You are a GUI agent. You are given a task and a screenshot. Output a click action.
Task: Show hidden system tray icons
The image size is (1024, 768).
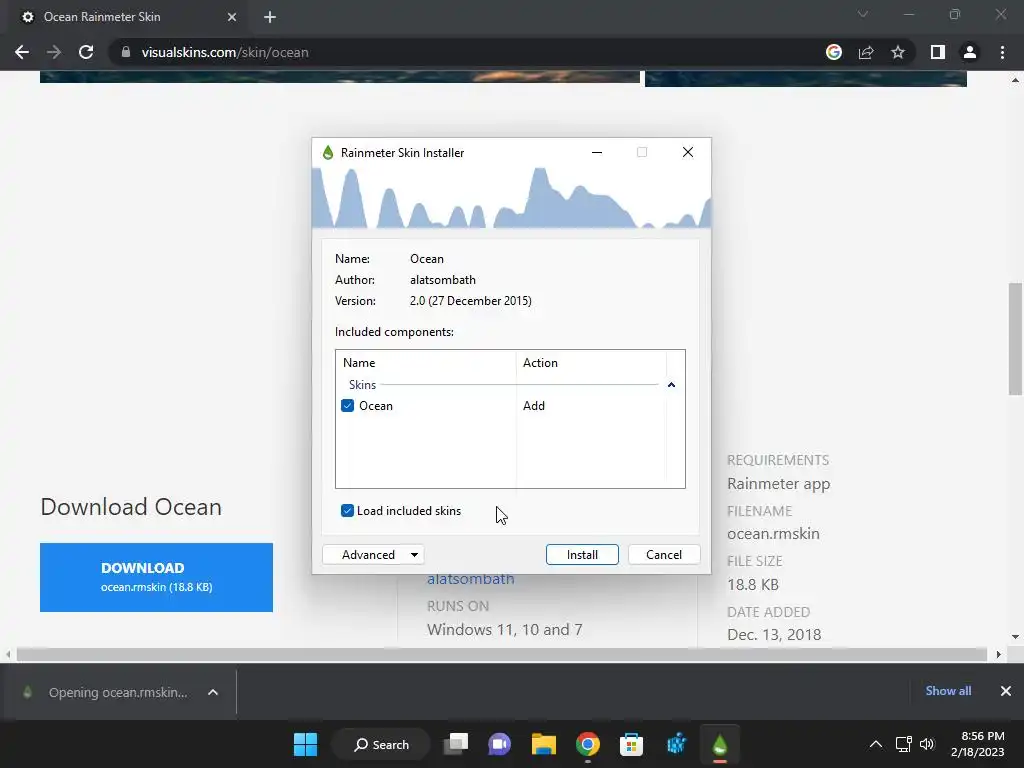876,744
